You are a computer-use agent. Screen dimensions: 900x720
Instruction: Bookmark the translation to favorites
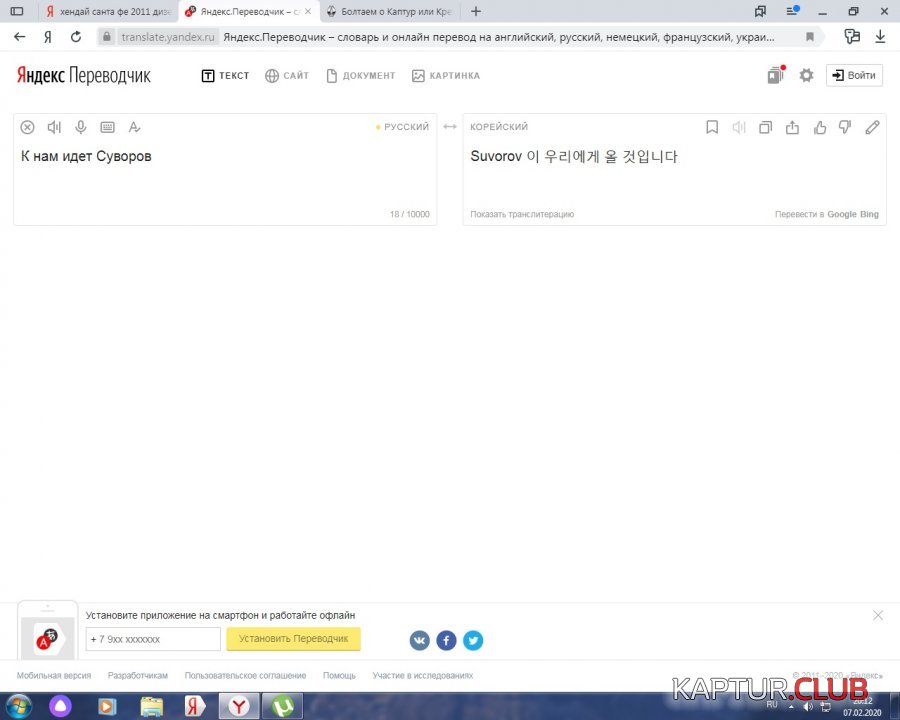[x=712, y=127]
